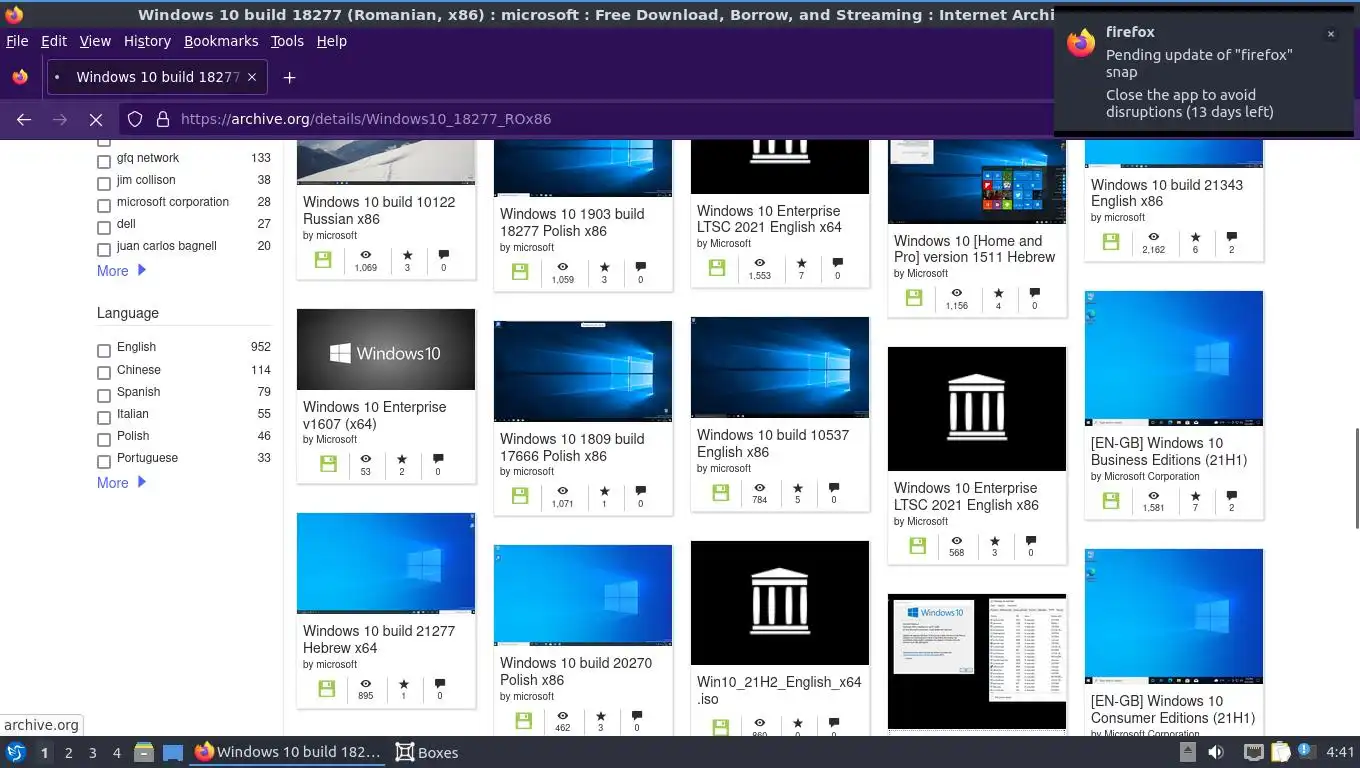
Task: Open a new browser tab
Action: tap(289, 77)
